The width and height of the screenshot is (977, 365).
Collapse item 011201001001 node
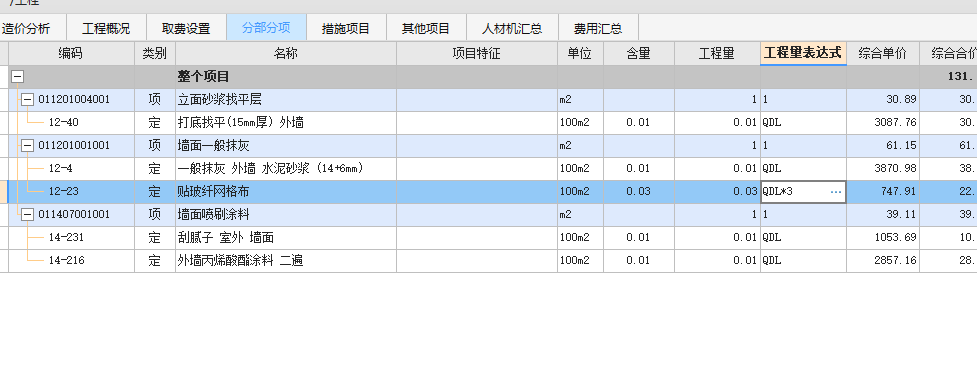(x=27, y=146)
